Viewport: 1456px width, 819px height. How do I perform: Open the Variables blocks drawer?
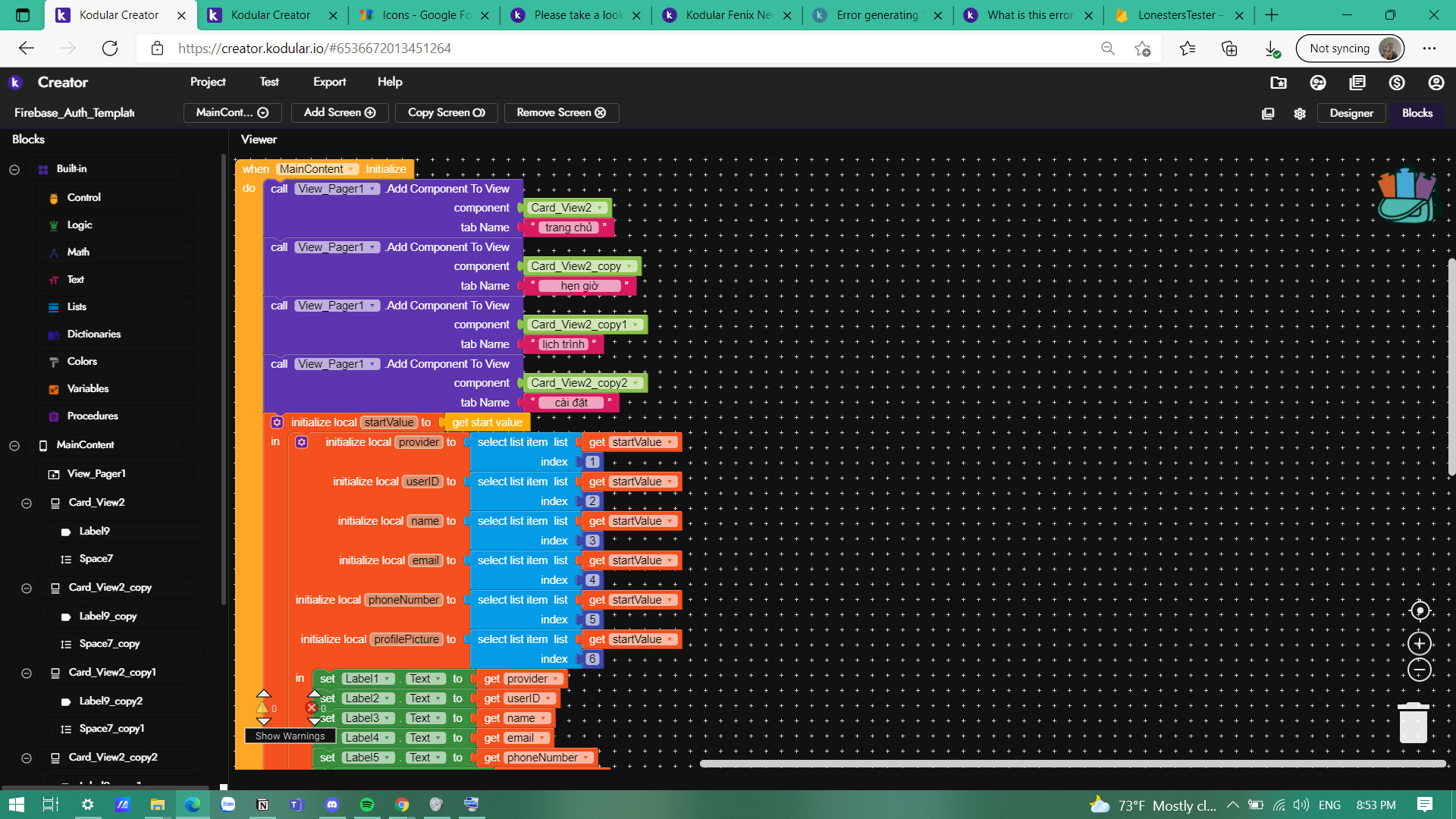click(x=87, y=389)
